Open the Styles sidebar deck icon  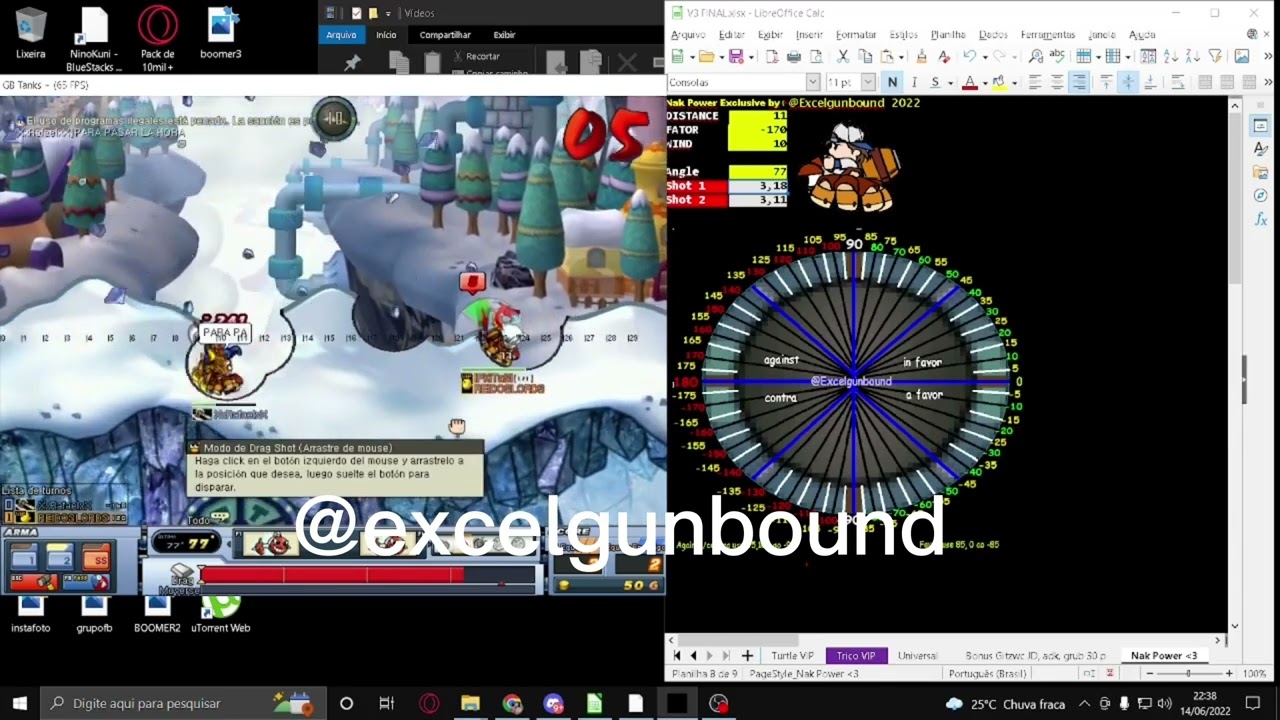tap(1261, 149)
